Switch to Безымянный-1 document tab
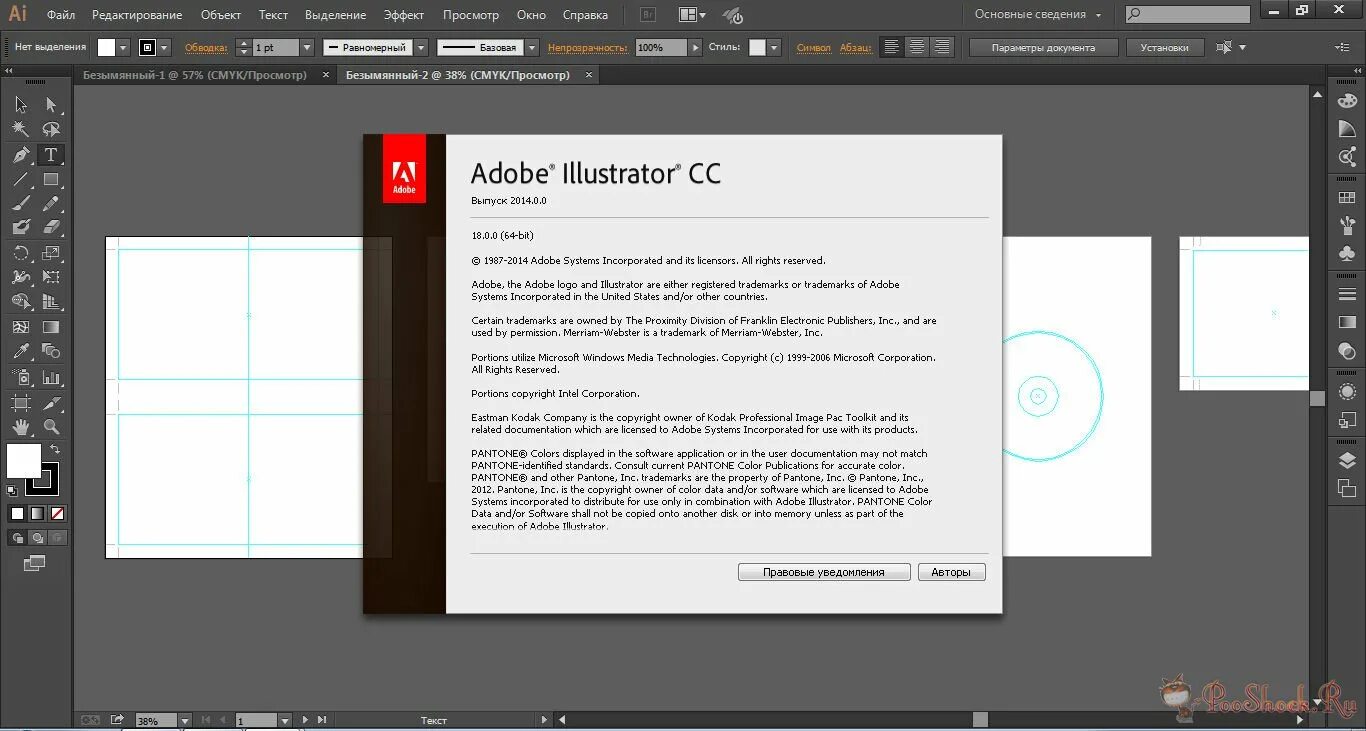1366x731 pixels. click(195, 75)
